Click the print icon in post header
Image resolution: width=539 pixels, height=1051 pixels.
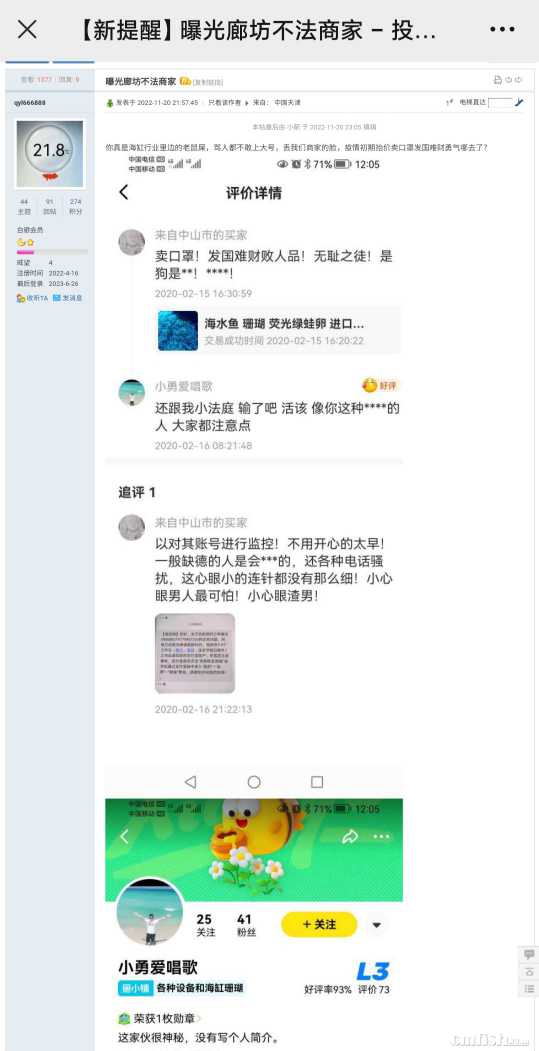497,80
